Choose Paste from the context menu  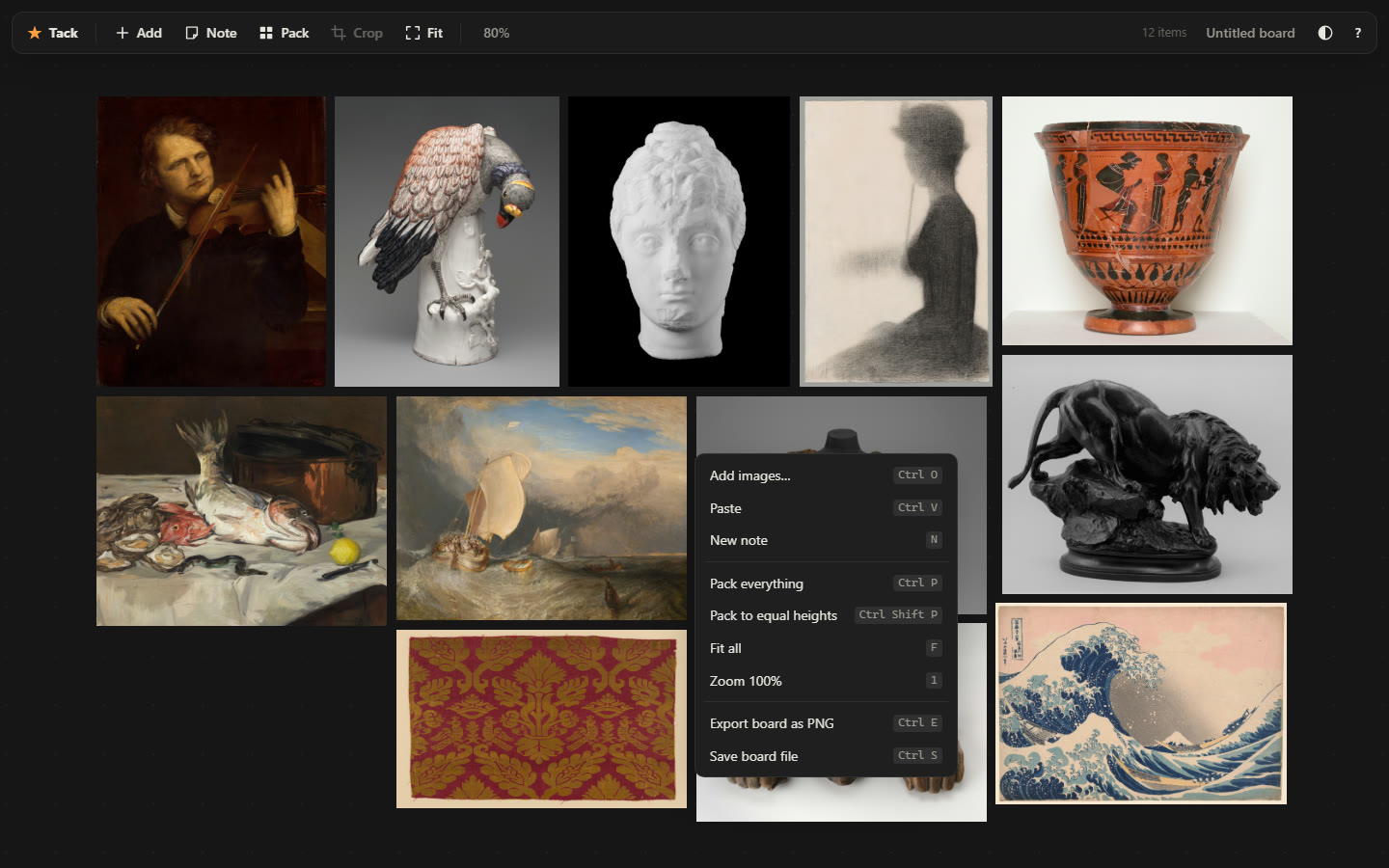(x=826, y=508)
